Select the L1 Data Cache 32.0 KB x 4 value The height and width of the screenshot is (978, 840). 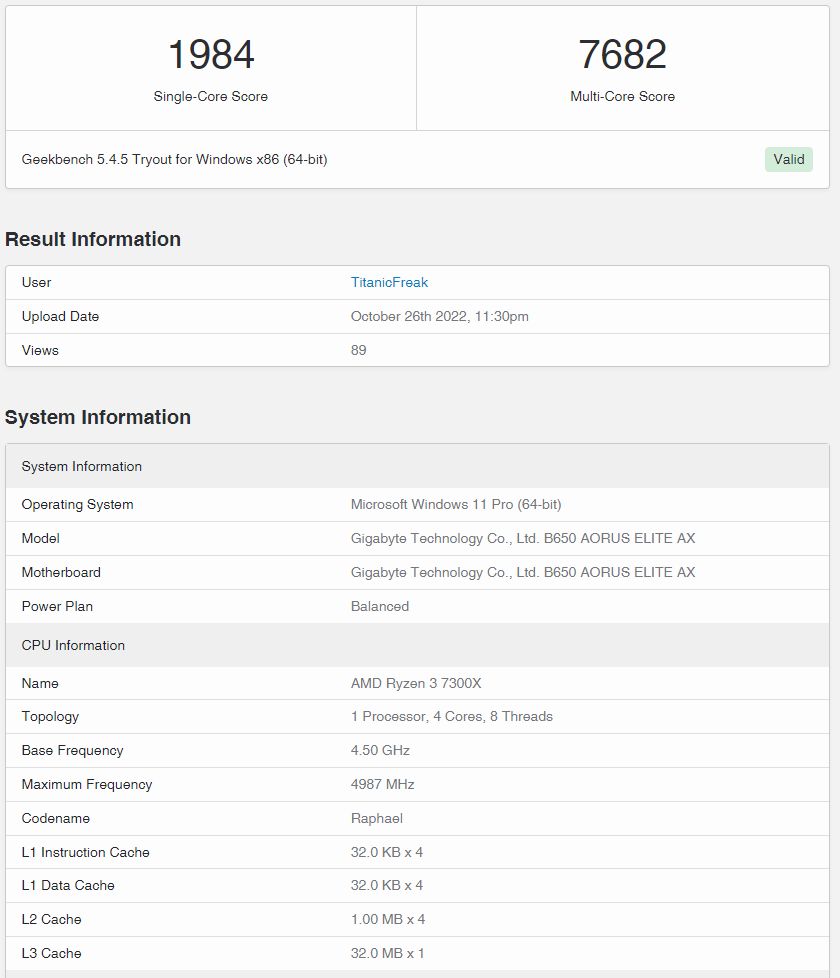pyautogui.click(x=387, y=885)
